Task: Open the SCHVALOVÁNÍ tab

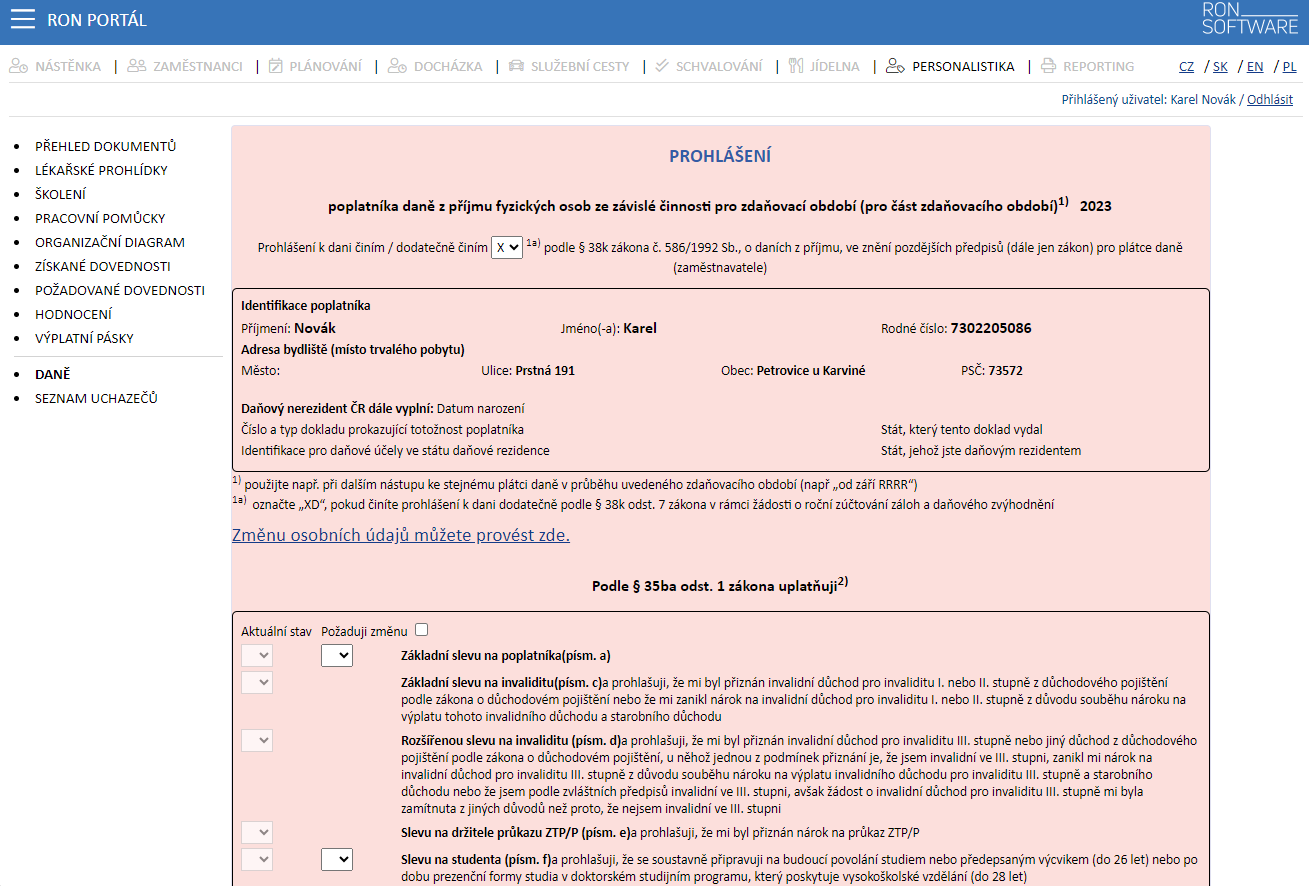Action: (719, 67)
